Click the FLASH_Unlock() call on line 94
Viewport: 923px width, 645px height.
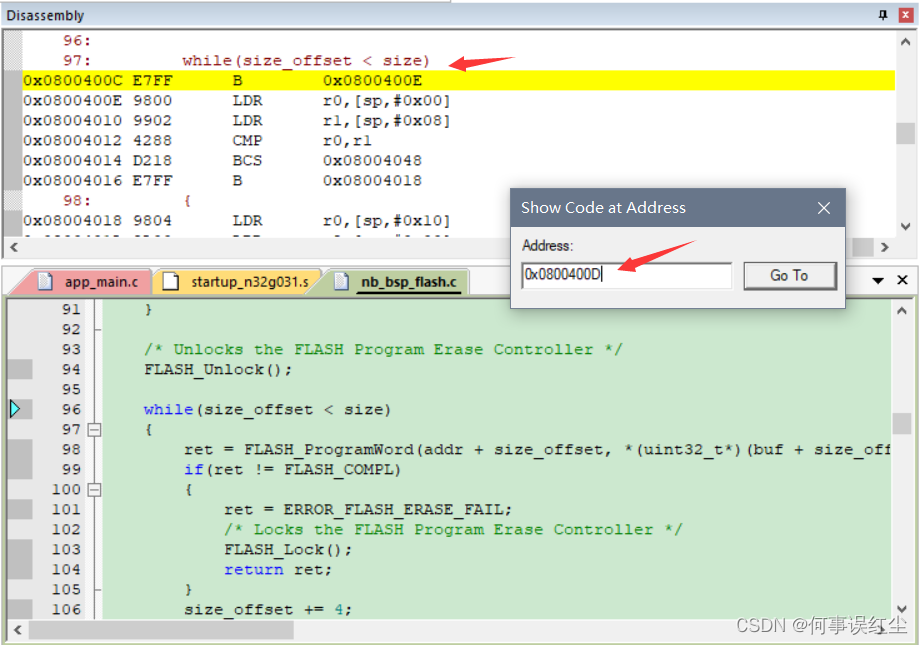[x=218, y=370]
